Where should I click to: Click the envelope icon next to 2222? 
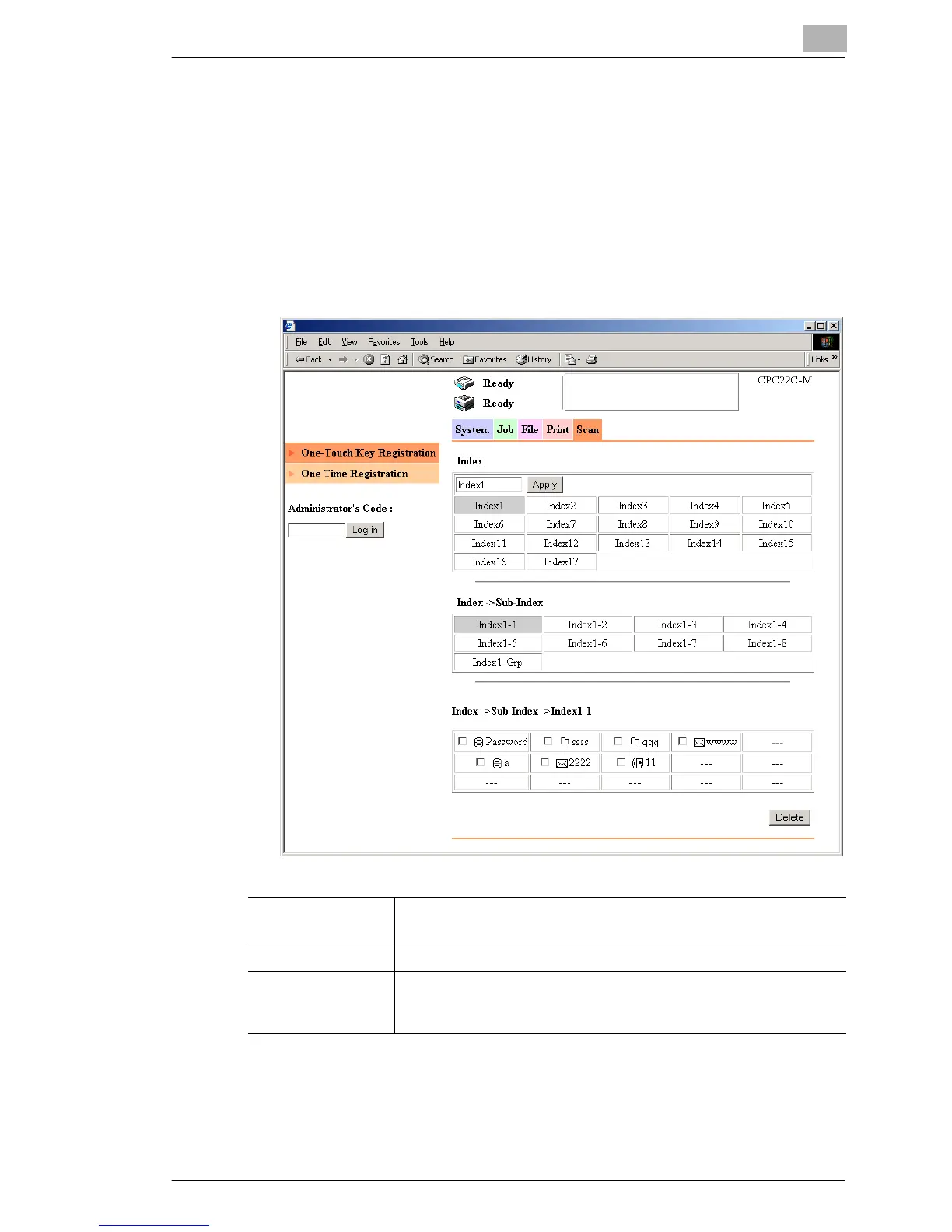click(x=562, y=763)
